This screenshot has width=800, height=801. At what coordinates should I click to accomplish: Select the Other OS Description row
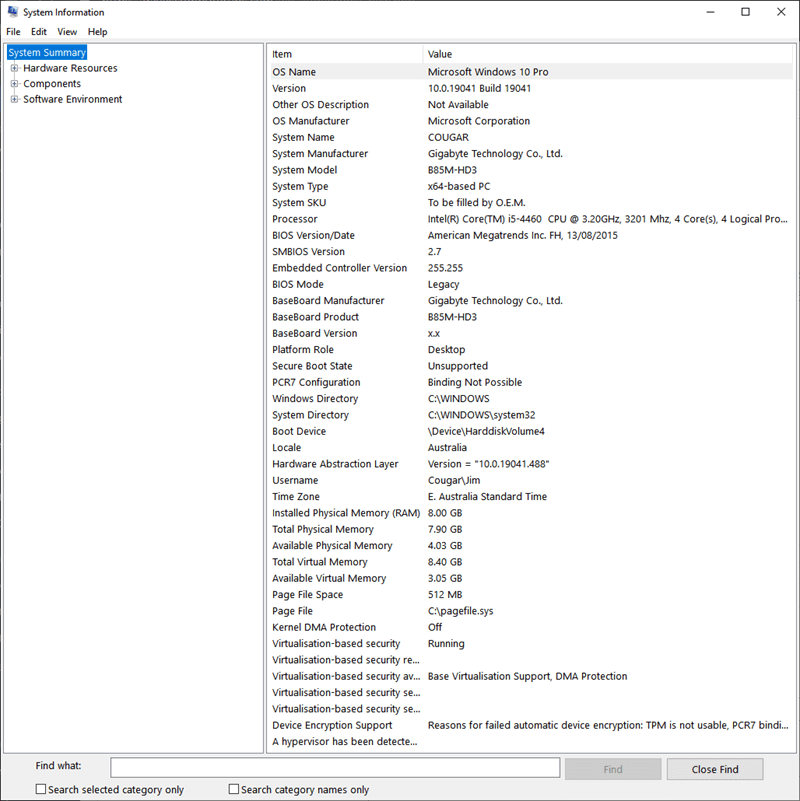pos(531,105)
